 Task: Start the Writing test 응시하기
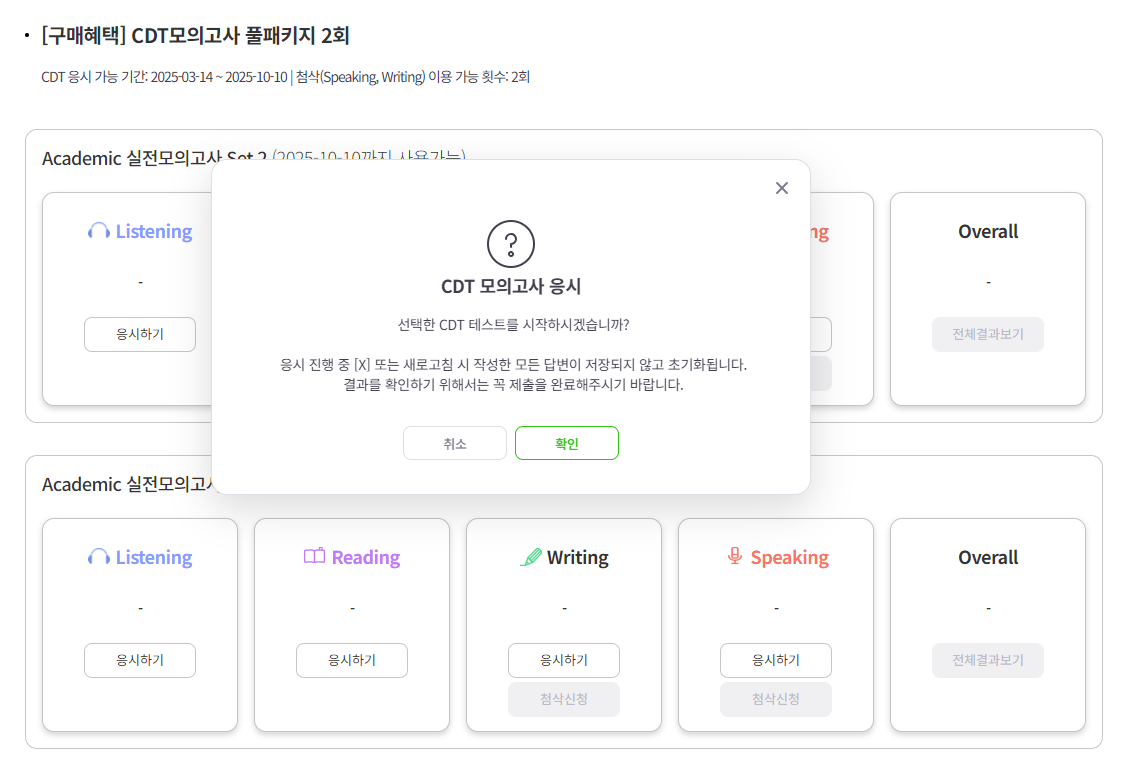(x=564, y=660)
